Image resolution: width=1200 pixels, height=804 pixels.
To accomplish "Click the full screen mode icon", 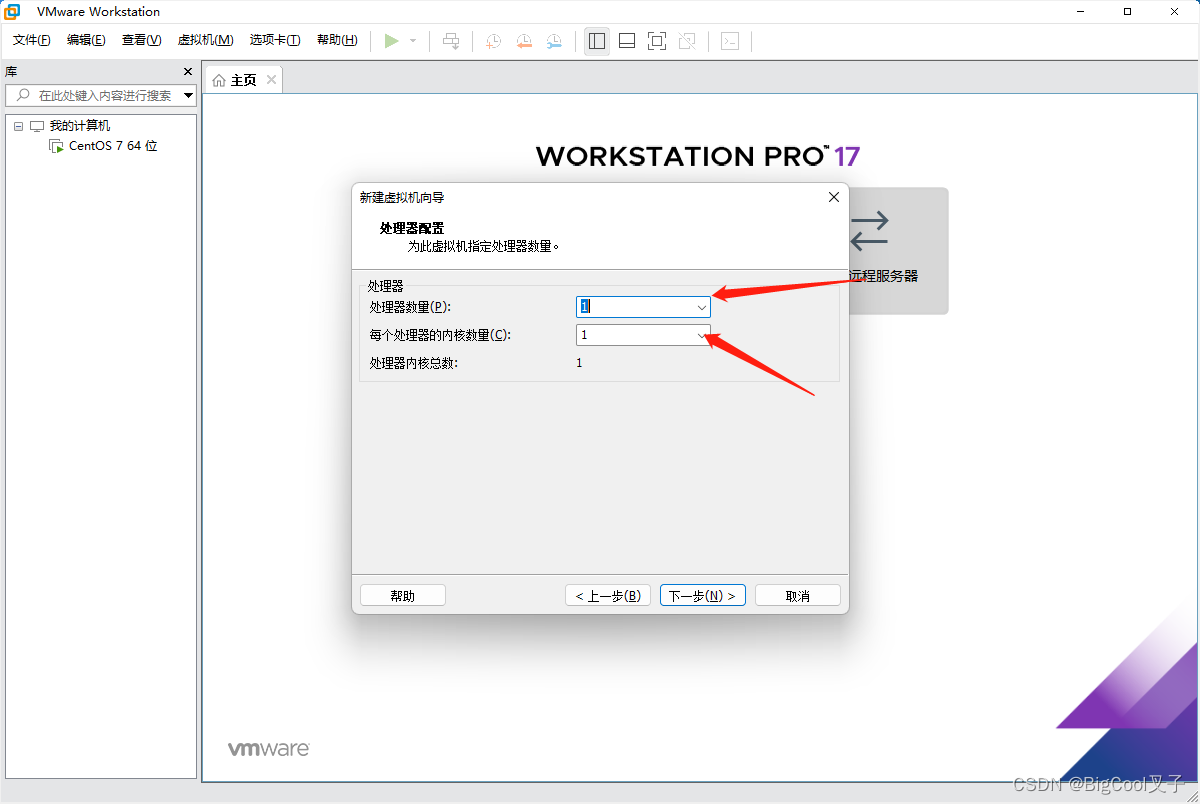I will point(657,41).
